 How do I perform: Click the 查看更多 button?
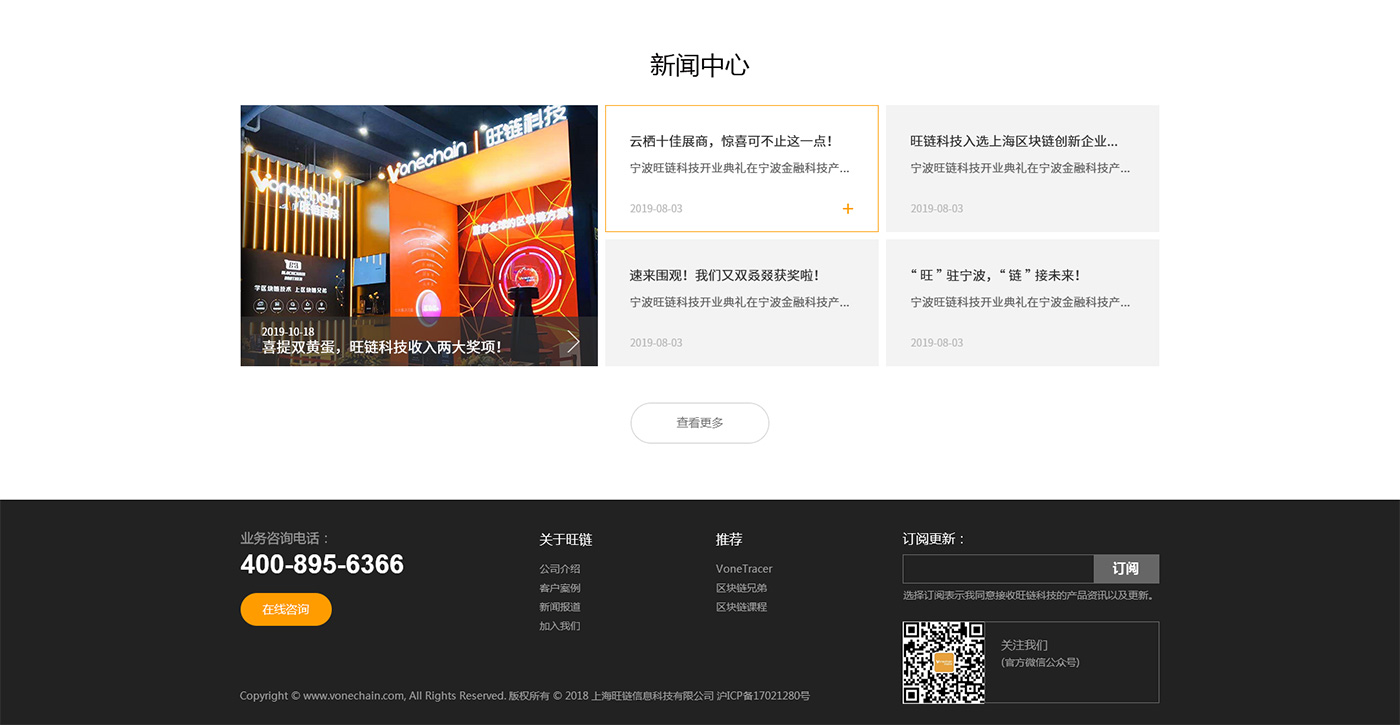[699, 423]
